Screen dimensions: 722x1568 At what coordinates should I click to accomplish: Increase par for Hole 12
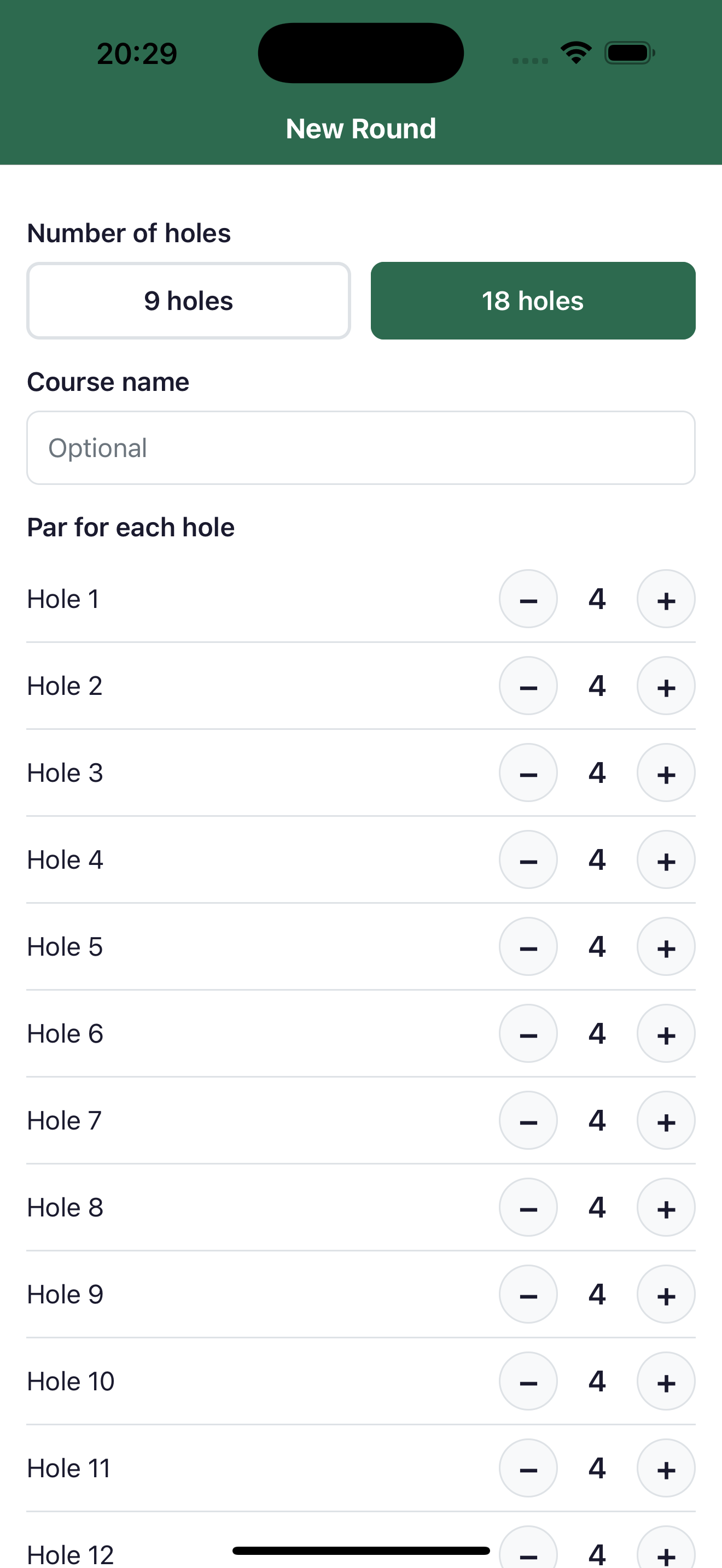pyautogui.click(x=665, y=1552)
